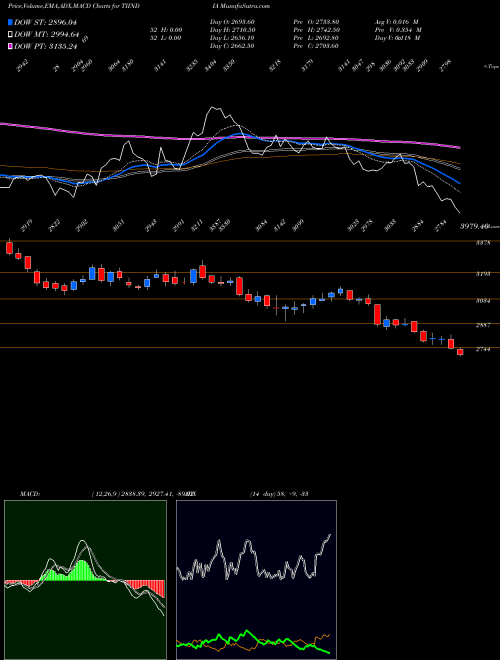Click the 52 L: 0.00 value
Viewport: 500px width, 660px height.
tap(165, 38)
